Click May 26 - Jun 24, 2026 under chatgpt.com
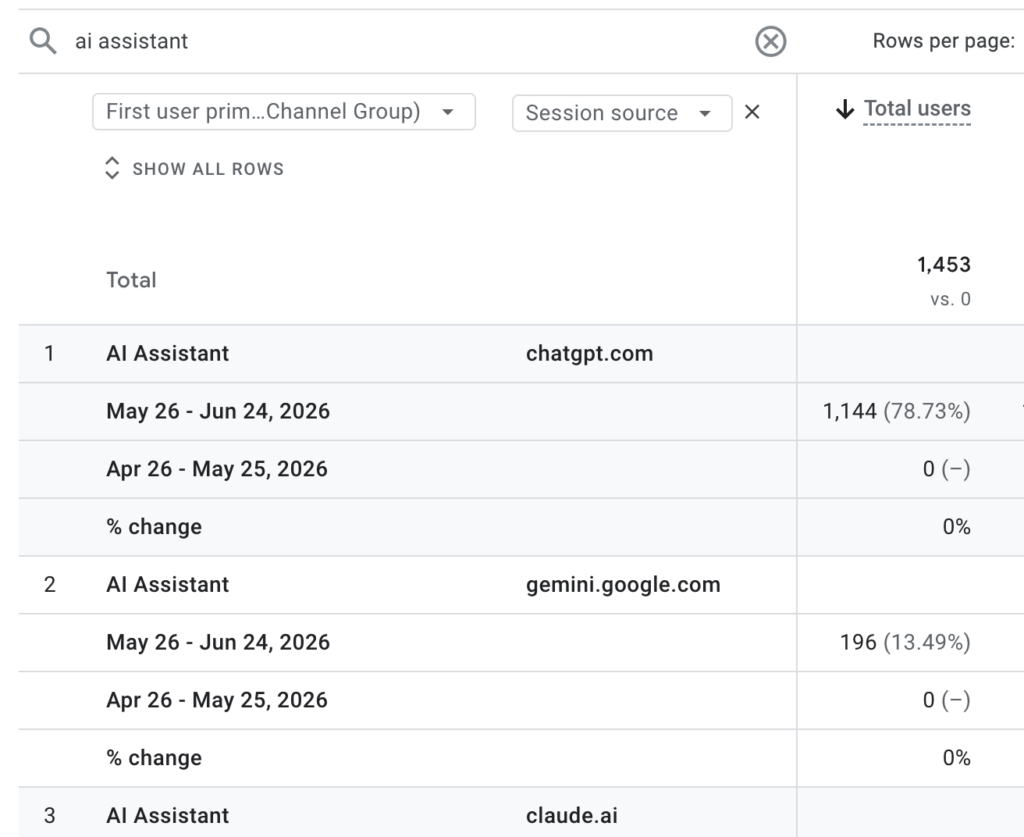Viewport: 1024px width, 837px height. (x=218, y=411)
